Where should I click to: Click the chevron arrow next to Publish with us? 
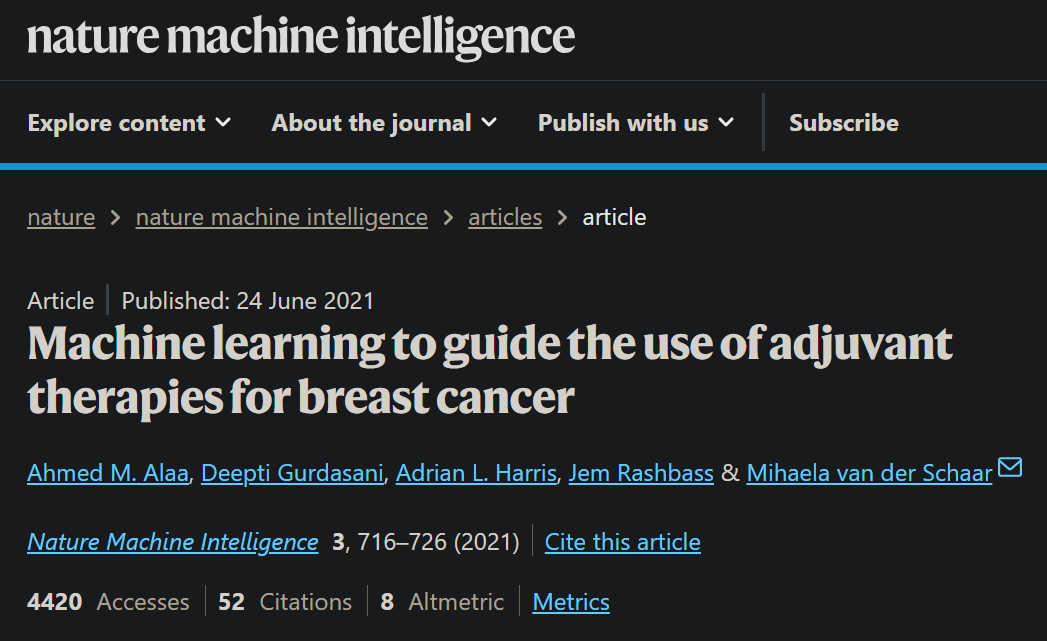(726, 123)
